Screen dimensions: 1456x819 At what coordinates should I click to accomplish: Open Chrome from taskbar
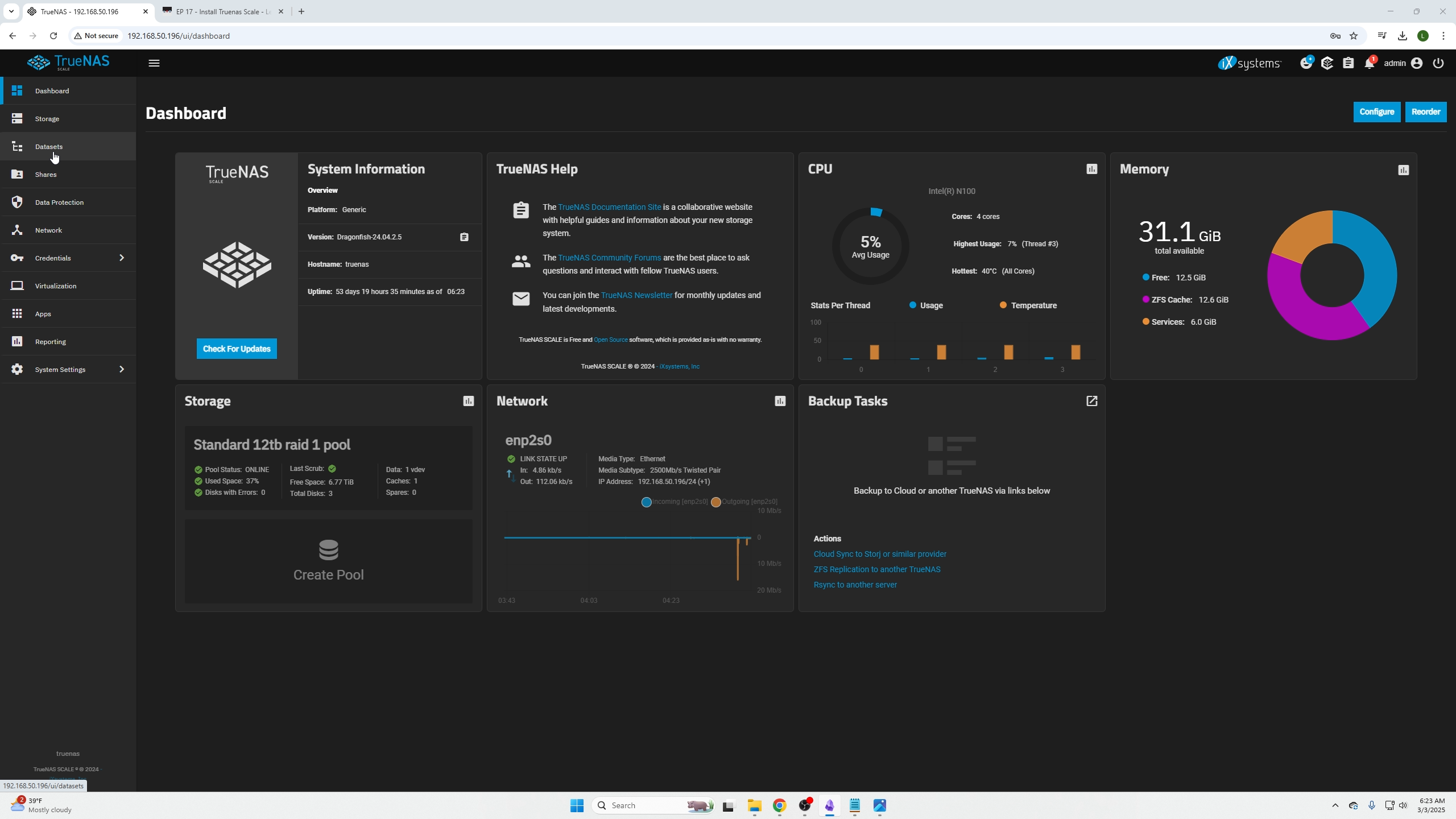(x=780, y=805)
